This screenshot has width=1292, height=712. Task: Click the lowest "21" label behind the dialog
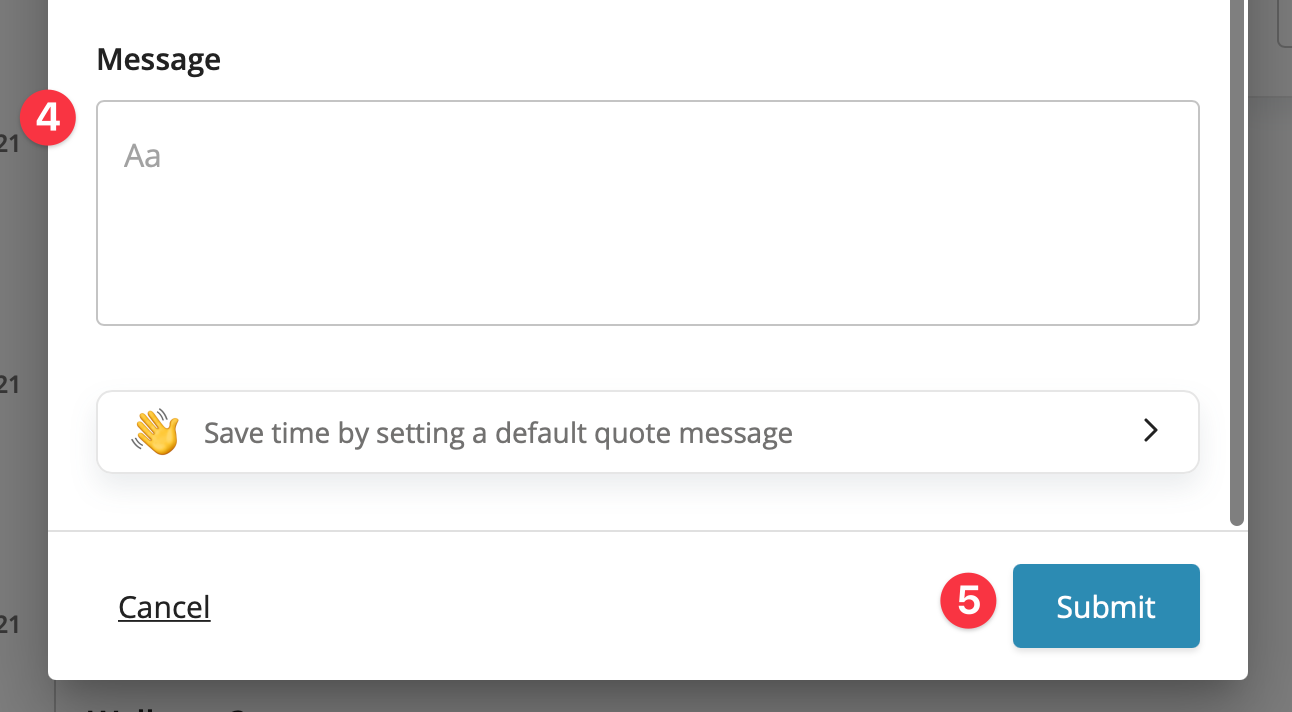[x=9, y=625]
